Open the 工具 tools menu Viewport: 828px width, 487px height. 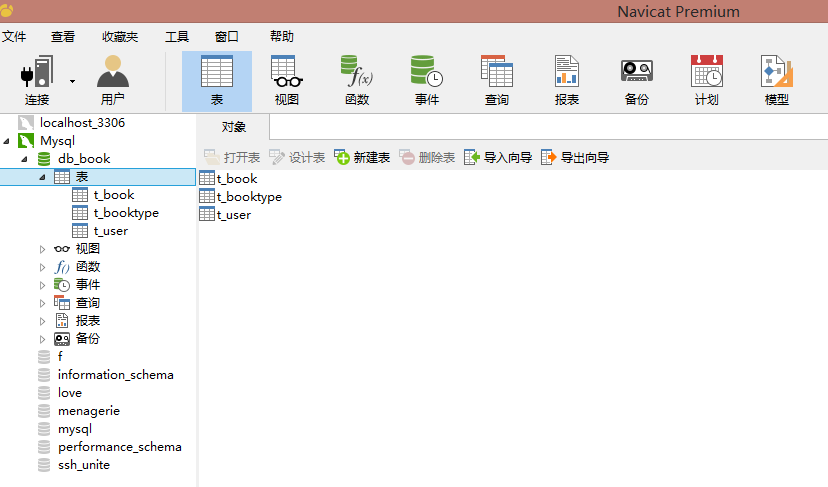tap(177, 36)
